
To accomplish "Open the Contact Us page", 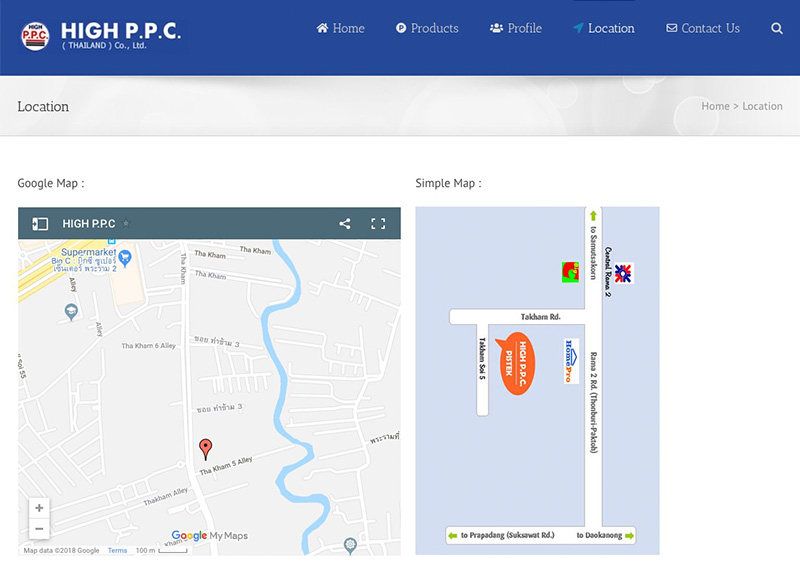I will tap(703, 29).
